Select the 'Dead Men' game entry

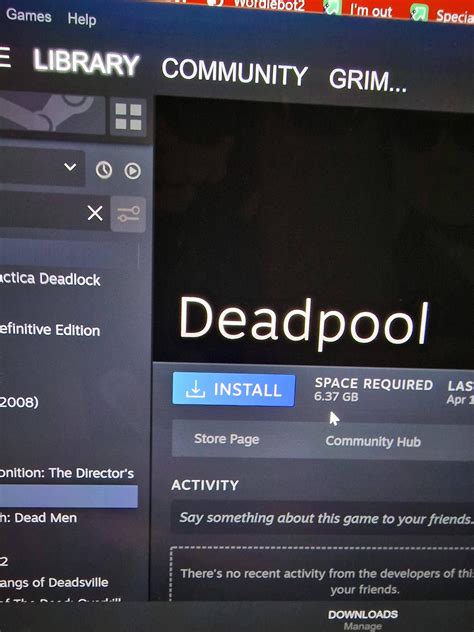(38, 518)
